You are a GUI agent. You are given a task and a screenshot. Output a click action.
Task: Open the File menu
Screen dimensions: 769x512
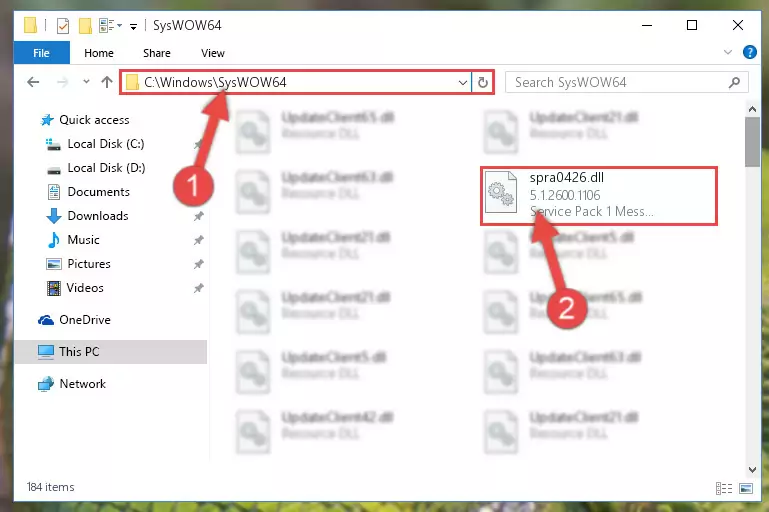pos(41,52)
